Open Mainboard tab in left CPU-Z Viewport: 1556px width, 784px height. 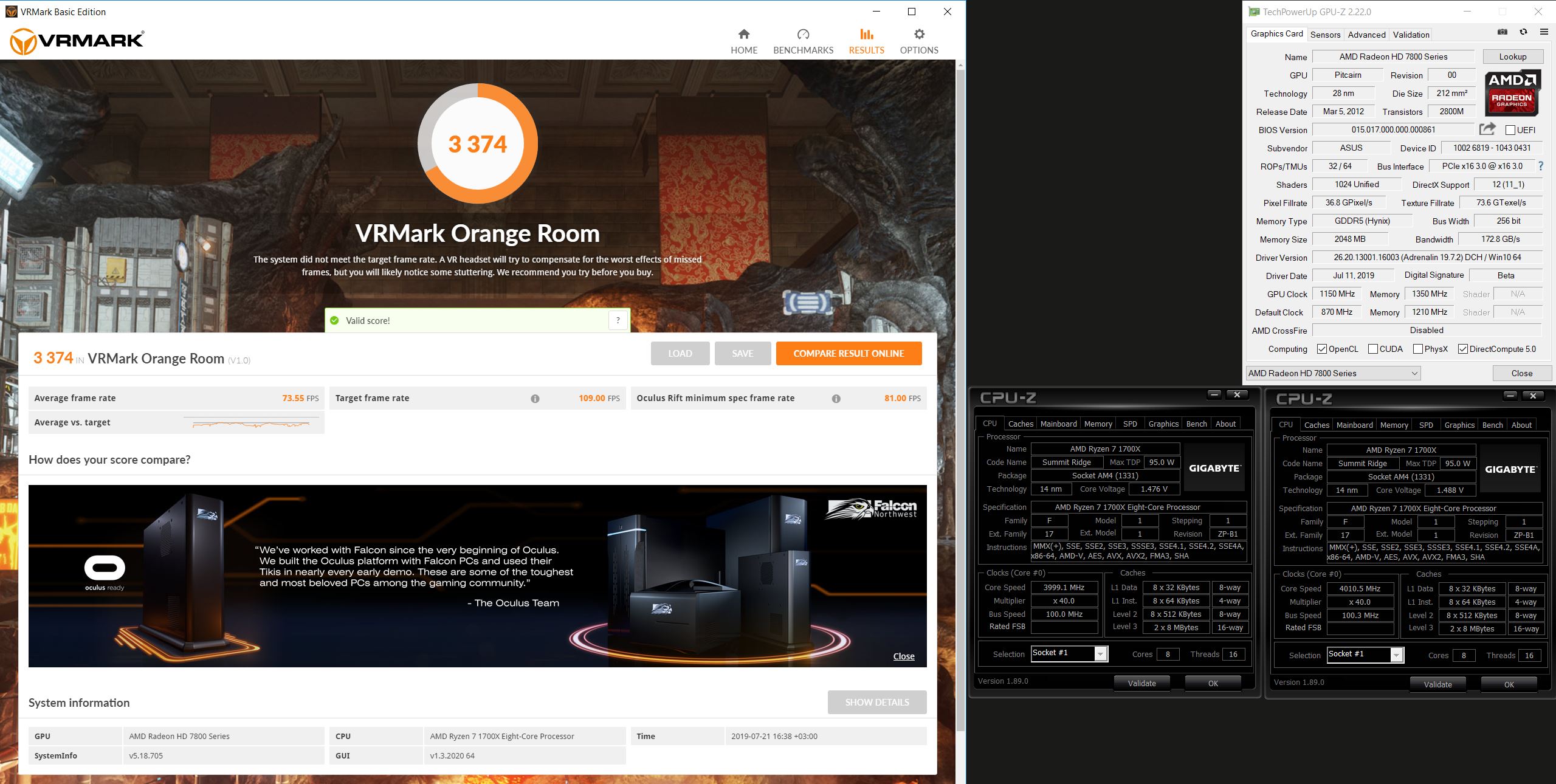[1058, 424]
